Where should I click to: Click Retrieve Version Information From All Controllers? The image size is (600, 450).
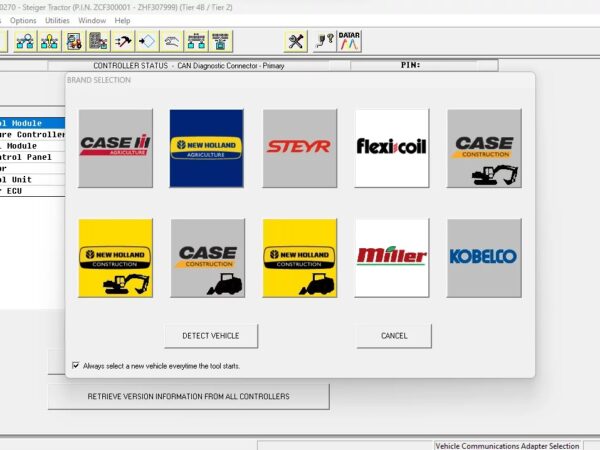189,396
